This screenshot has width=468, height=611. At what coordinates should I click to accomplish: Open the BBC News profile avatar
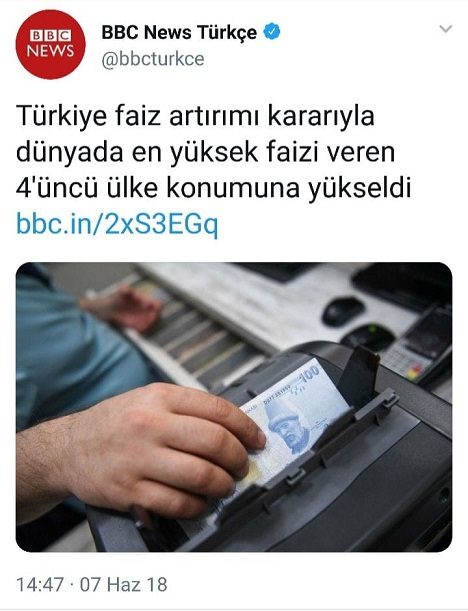tap(50, 44)
